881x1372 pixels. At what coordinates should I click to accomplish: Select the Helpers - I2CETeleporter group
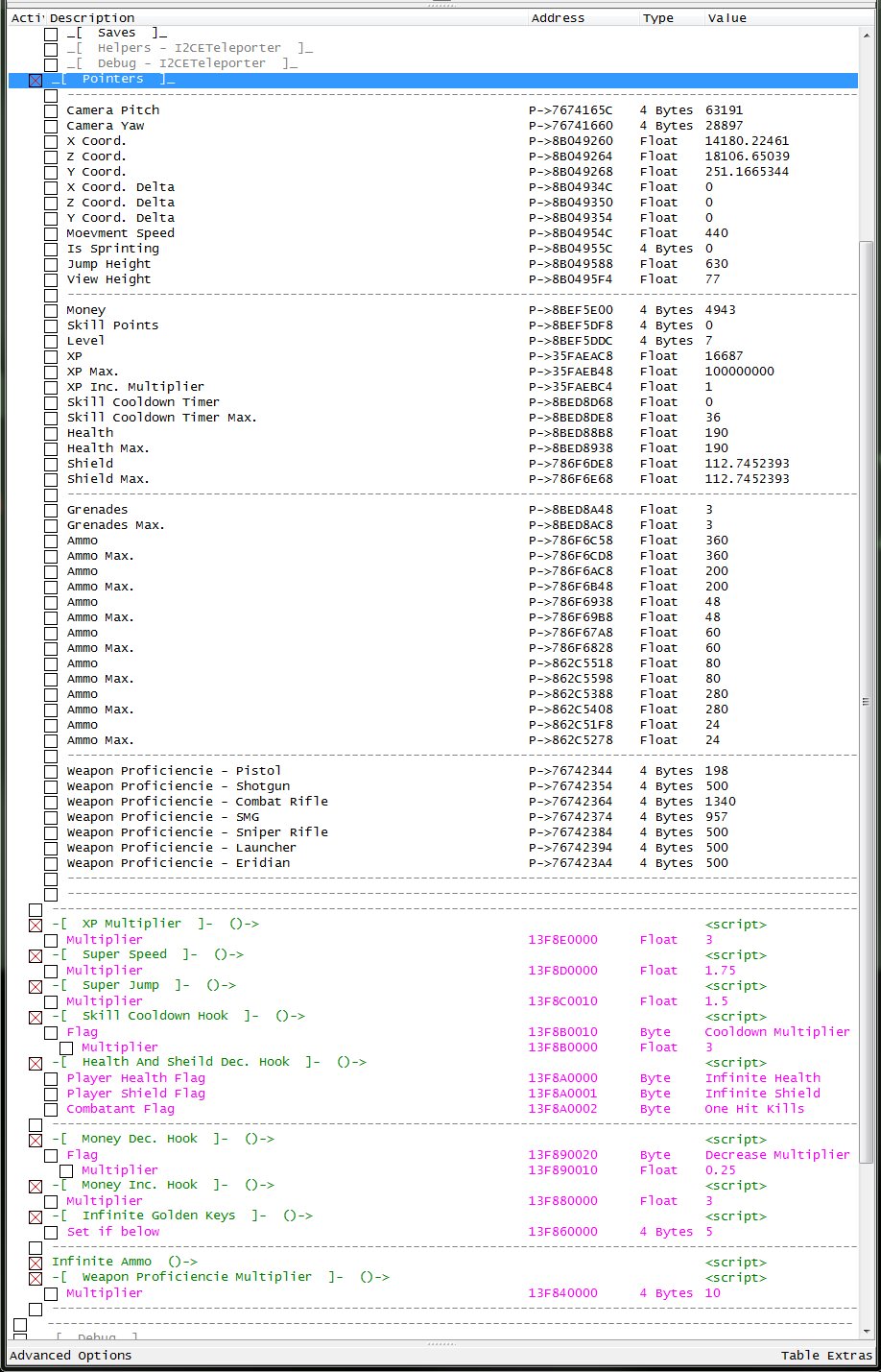coord(189,48)
